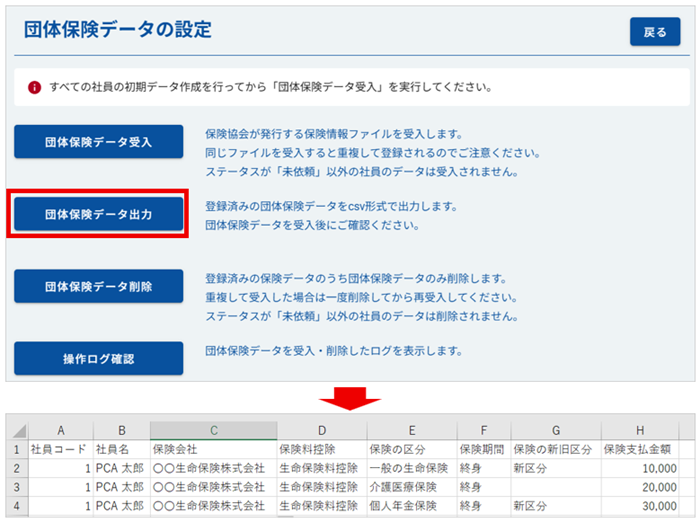Viewport: 700px width, 522px height.
Task: Click 〇〇生命保険株式会社 in row 3
Action: (x=214, y=487)
